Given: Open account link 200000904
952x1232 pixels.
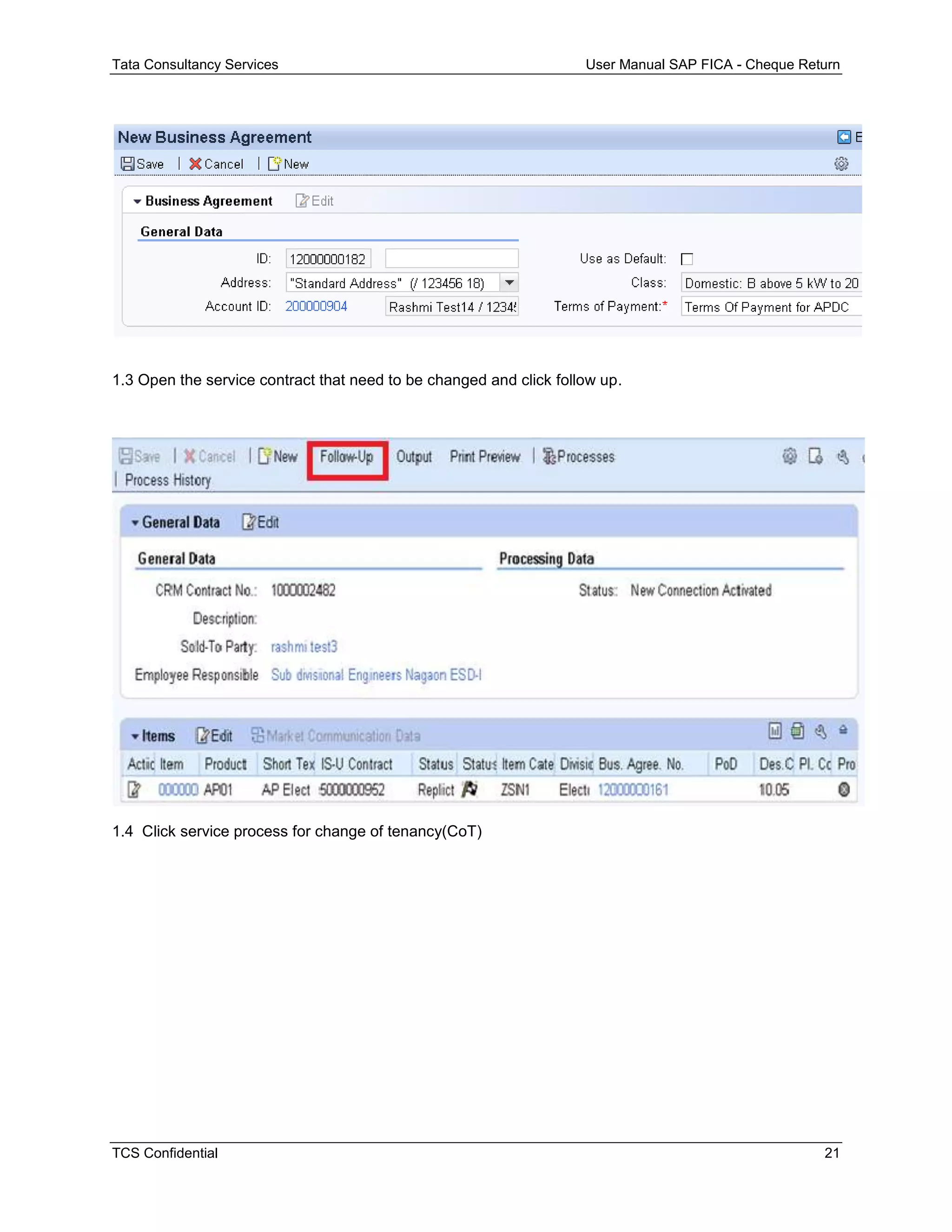Looking at the screenshot, I should [316, 306].
